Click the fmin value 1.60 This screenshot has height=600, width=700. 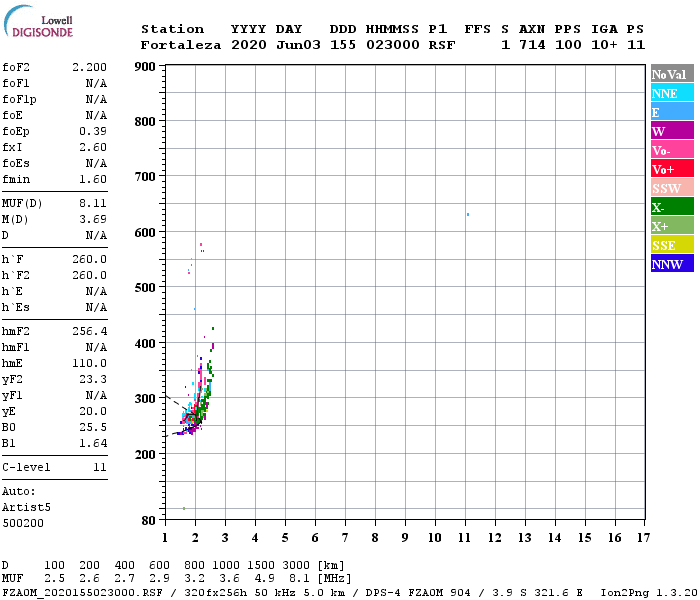tap(93, 179)
